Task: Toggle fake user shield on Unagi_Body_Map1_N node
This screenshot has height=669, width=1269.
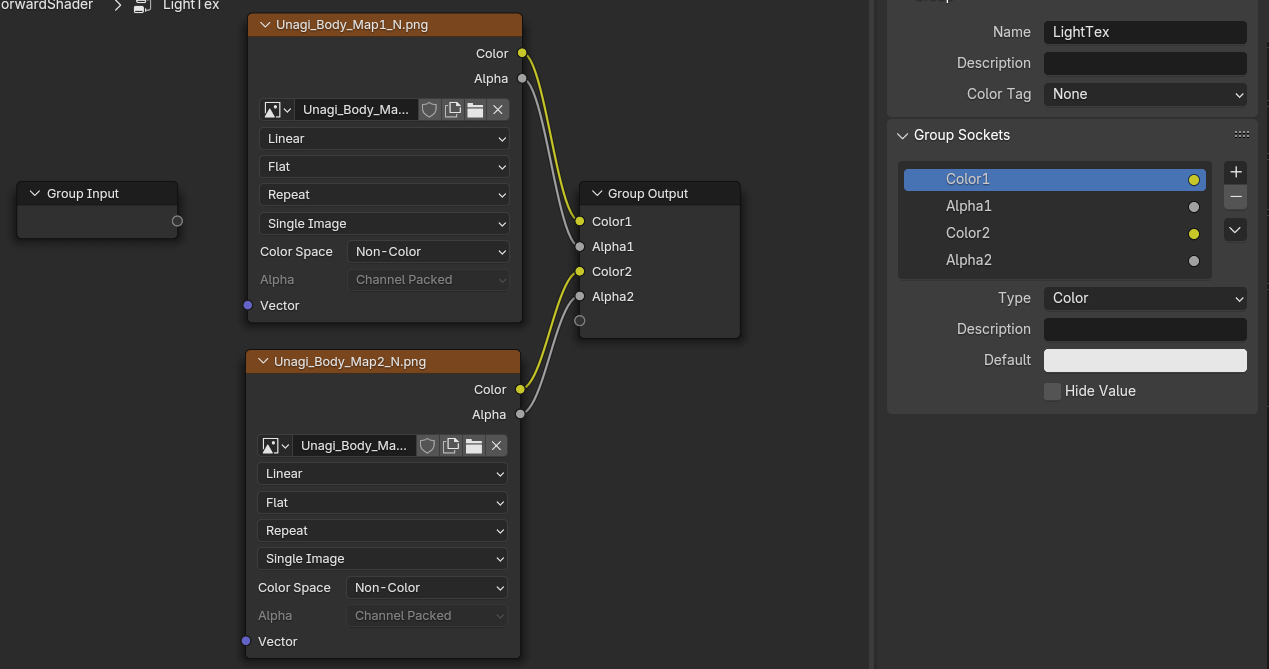Action: [429, 110]
